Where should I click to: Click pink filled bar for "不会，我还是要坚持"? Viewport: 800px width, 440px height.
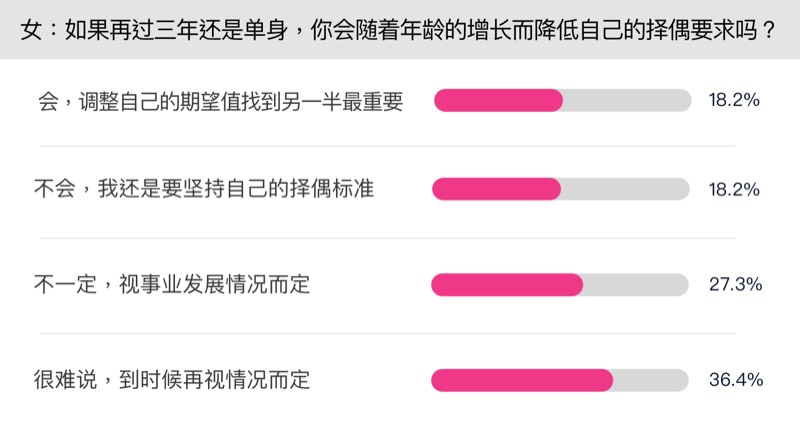tap(496, 189)
